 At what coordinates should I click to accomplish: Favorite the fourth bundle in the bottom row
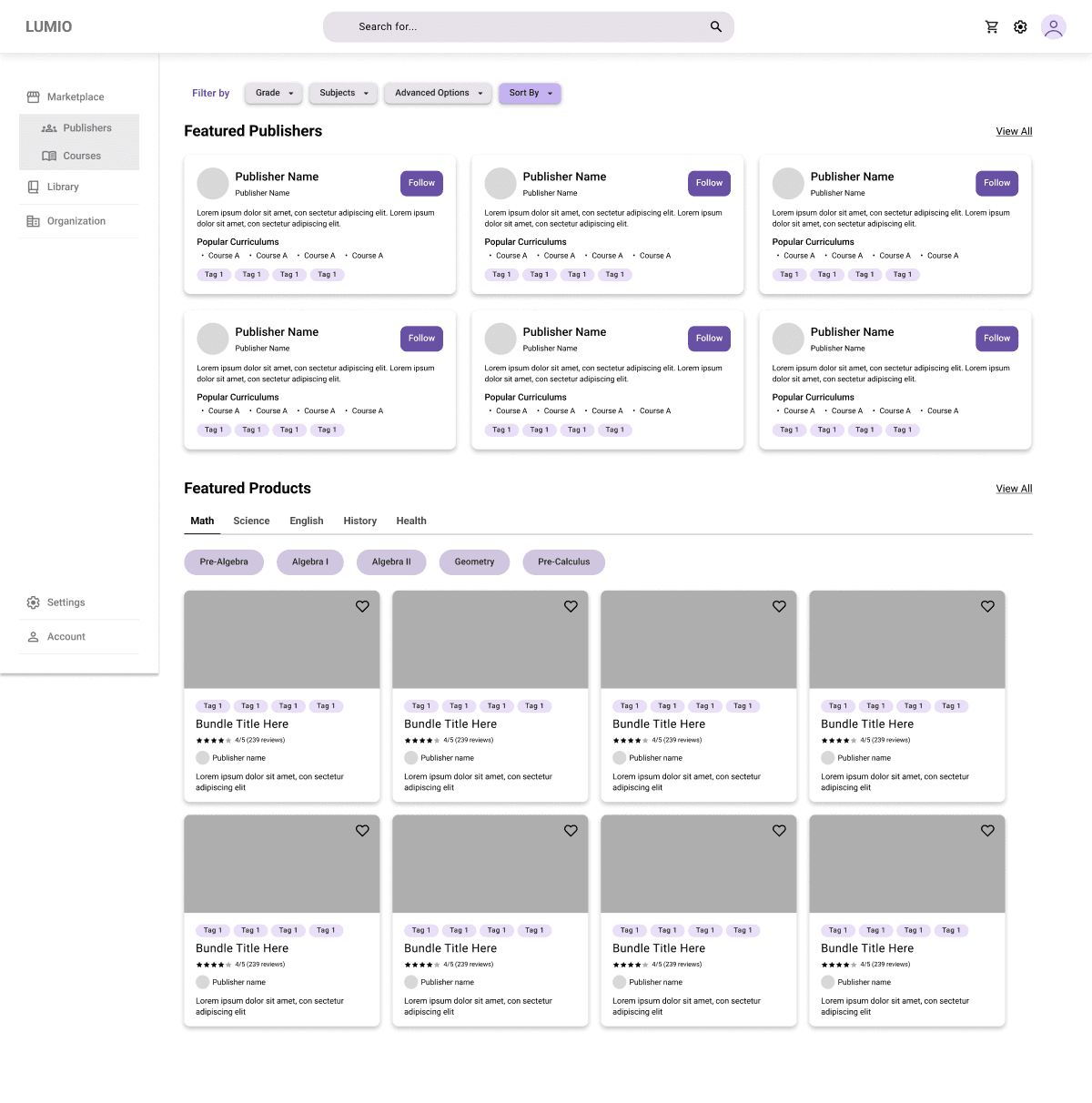pos(987,831)
